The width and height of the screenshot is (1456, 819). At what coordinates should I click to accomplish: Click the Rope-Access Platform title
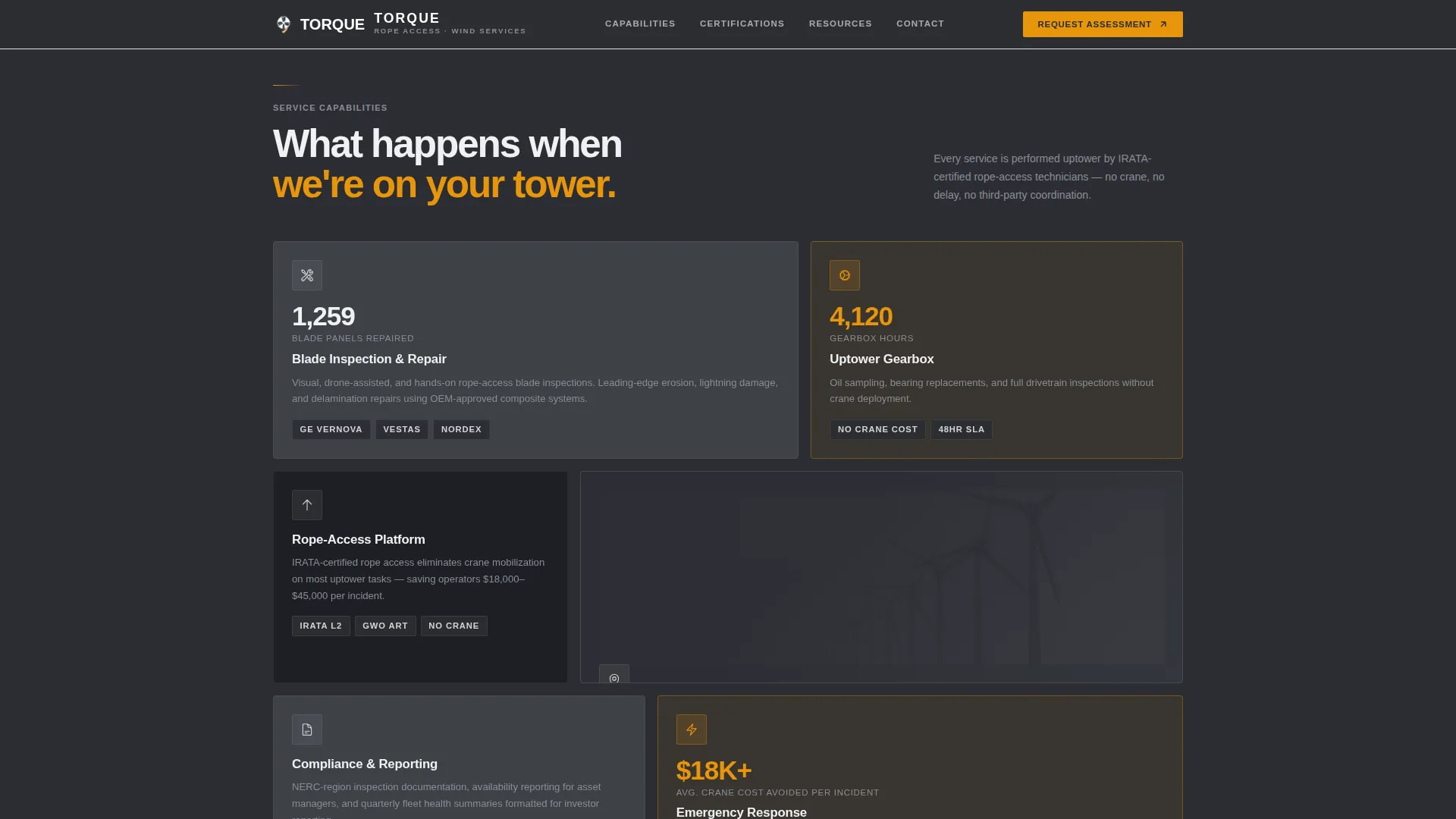(x=358, y=540)
